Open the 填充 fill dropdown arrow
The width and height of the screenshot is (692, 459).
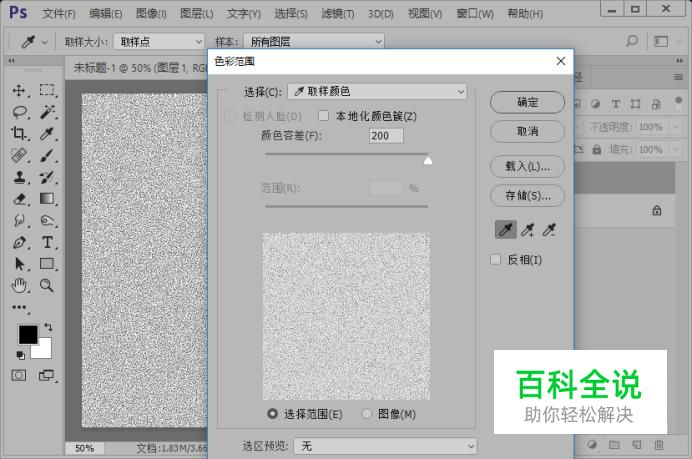[x=675, y=150]
